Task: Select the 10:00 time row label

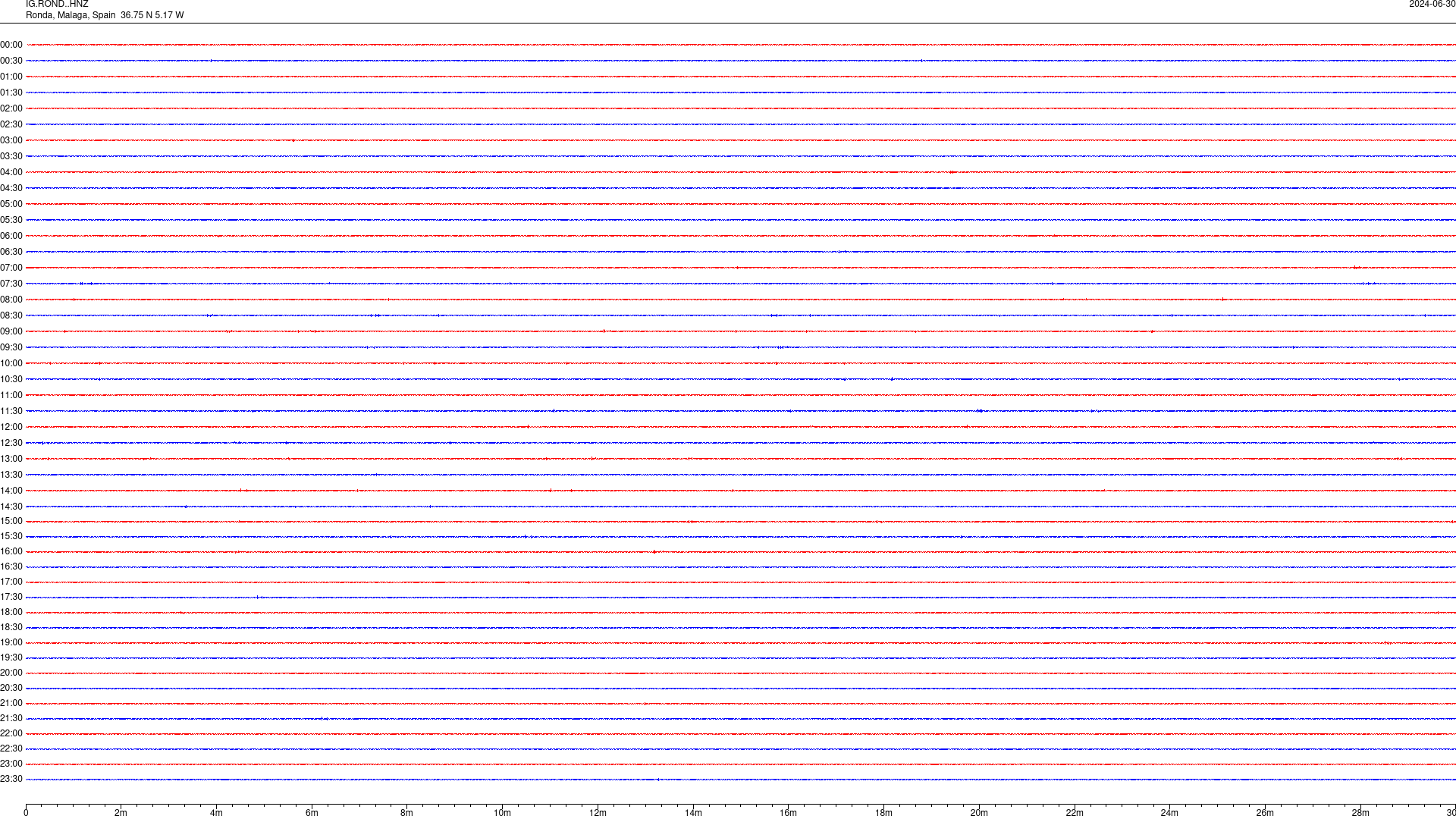Action: click(x=11, y=363)
